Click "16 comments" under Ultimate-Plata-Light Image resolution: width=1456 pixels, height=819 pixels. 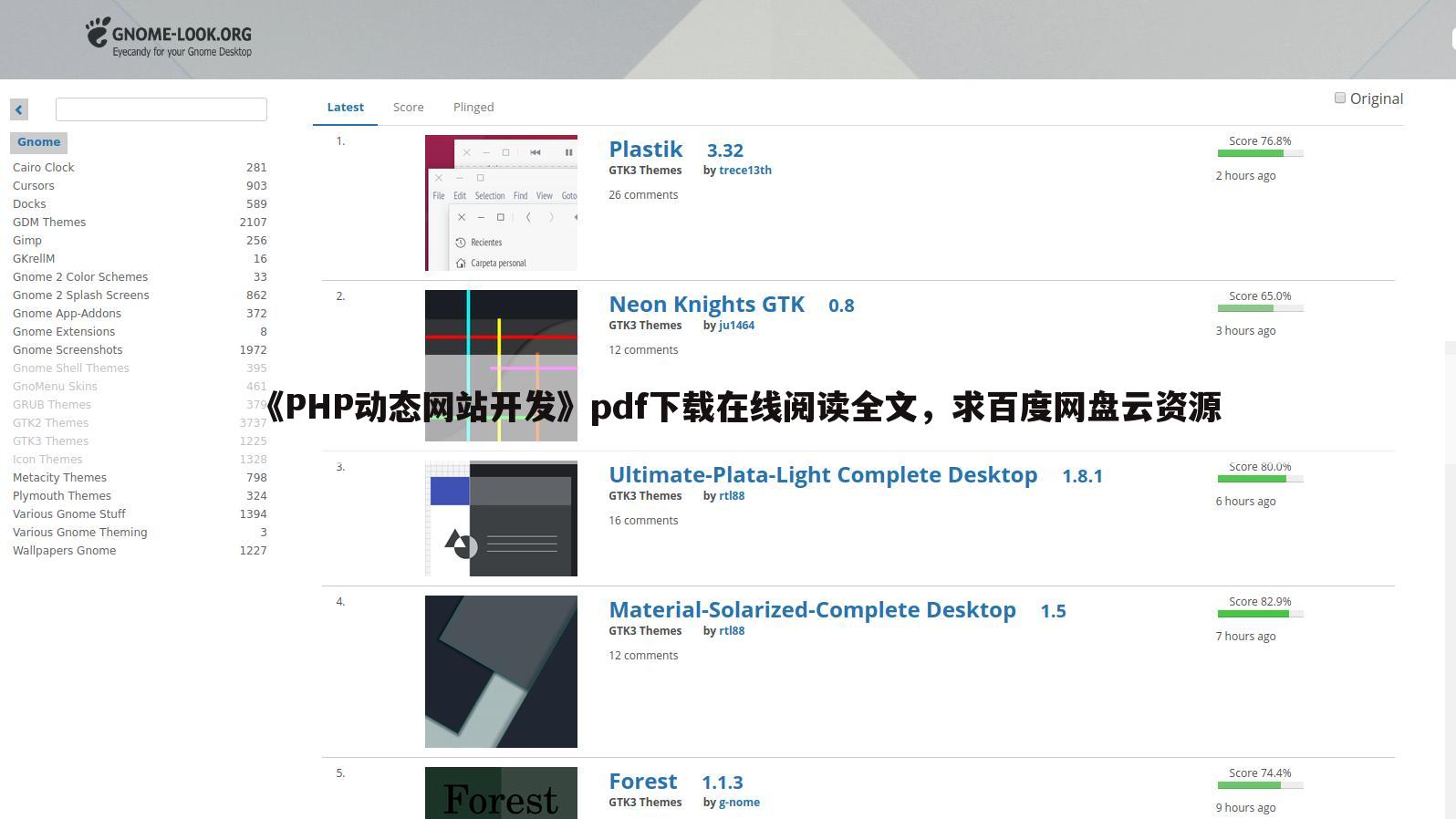tap(643, 521)
